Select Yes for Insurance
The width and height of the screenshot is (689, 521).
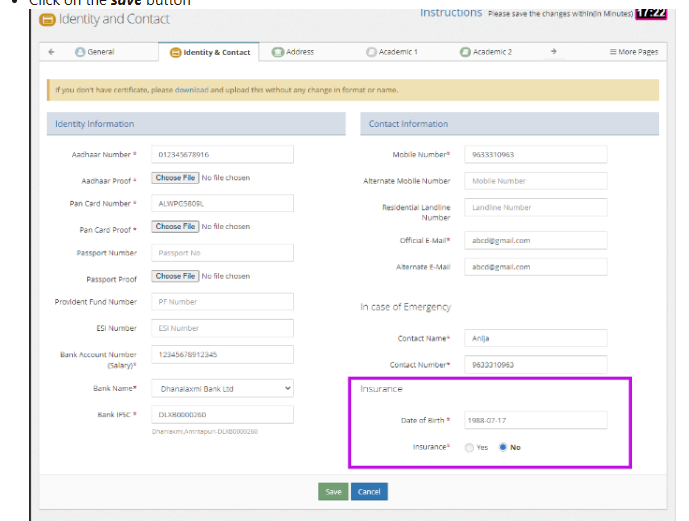[470, 447]
